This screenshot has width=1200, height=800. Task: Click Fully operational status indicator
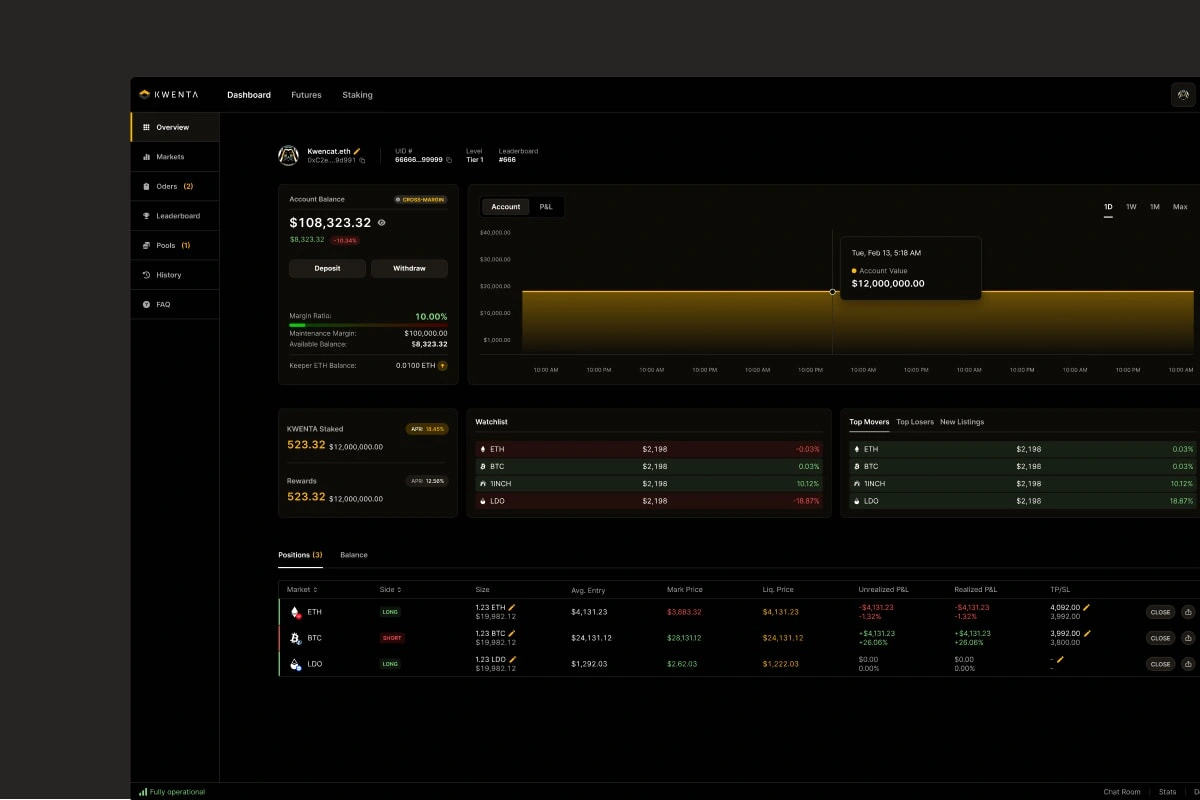(x=172, y=792)
